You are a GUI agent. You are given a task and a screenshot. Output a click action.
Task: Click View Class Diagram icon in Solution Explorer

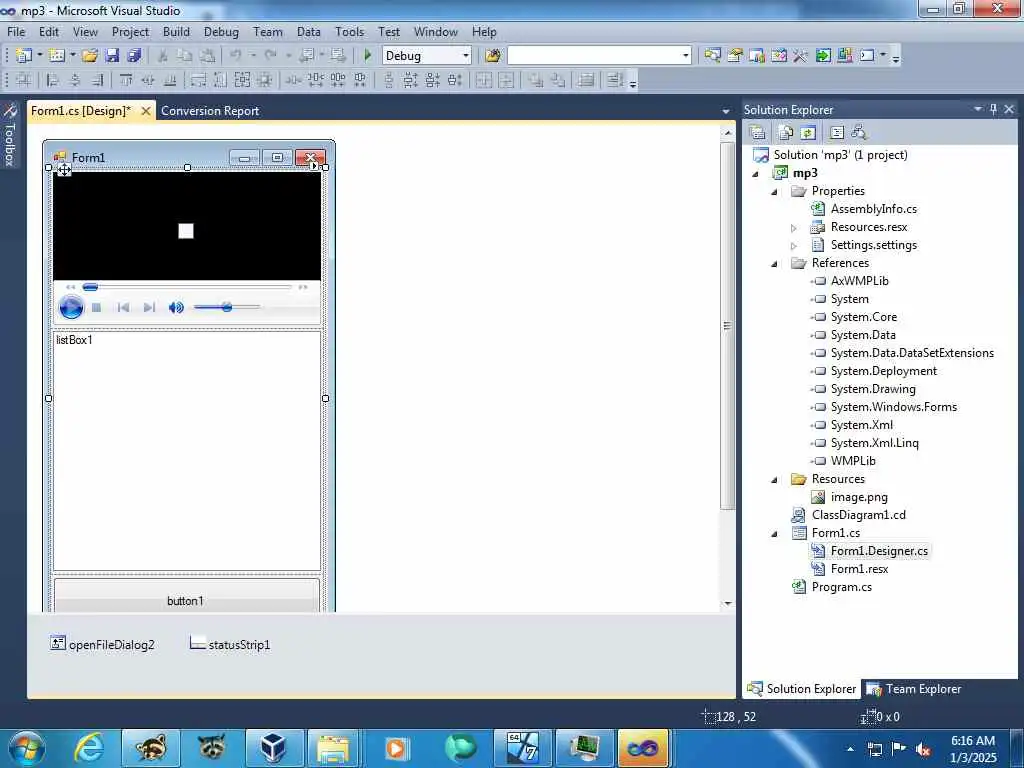pyautogui.click(x=859, y=133)
